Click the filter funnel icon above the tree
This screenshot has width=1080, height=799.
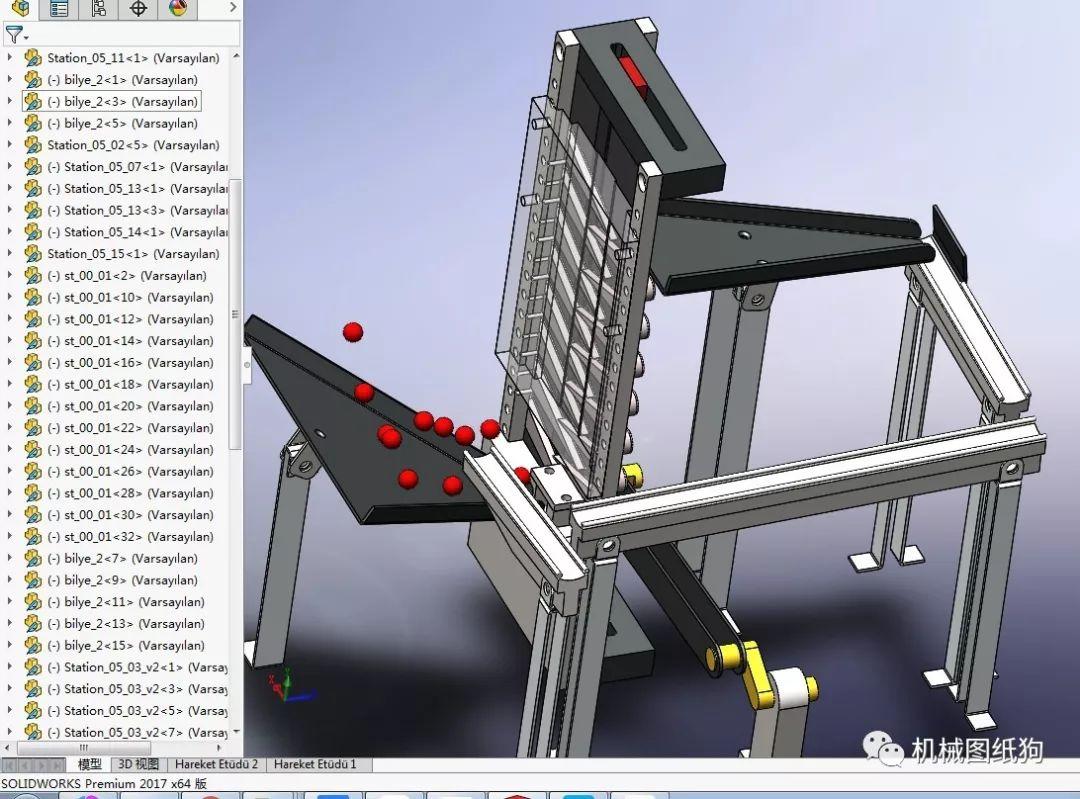[x=14, y=33]
